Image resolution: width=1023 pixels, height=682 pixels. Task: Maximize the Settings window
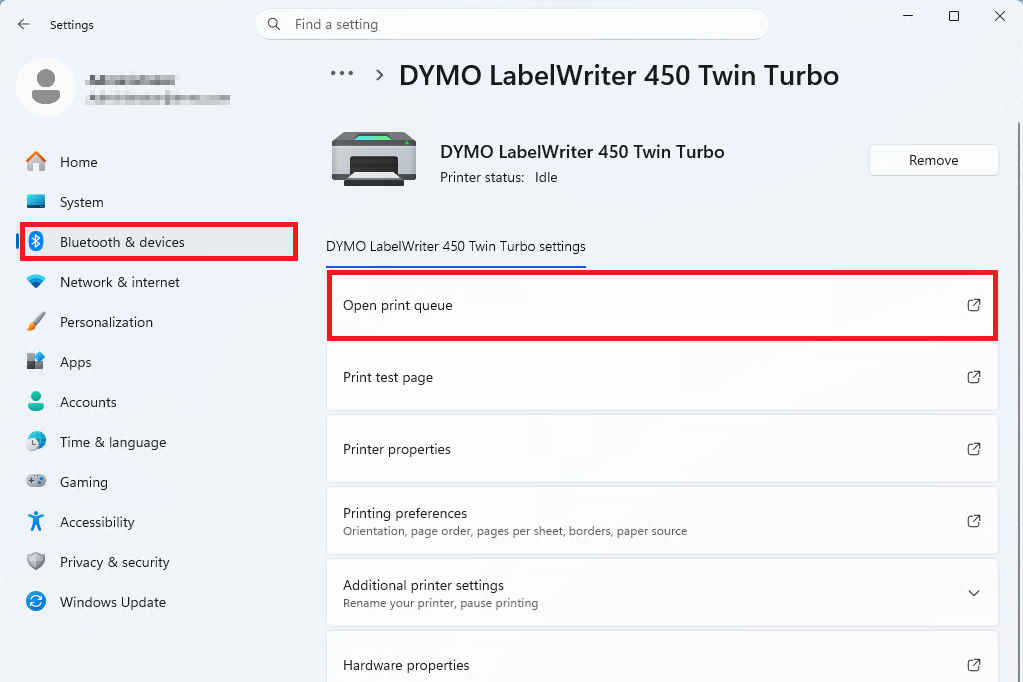tap(954, 16)
